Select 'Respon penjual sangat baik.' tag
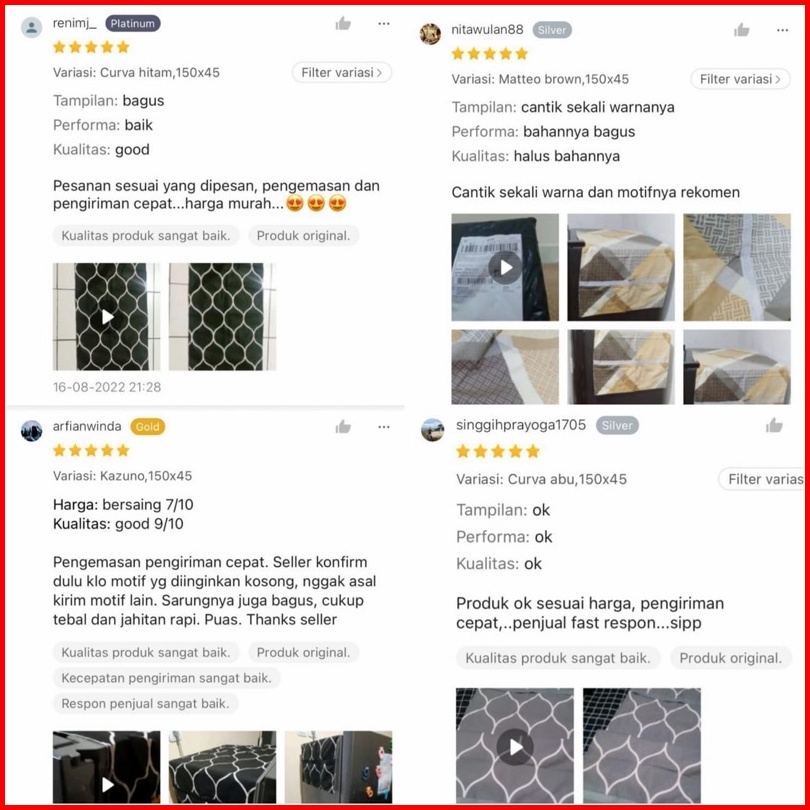This screenshot has width=810, height=810. coord(145,704)
